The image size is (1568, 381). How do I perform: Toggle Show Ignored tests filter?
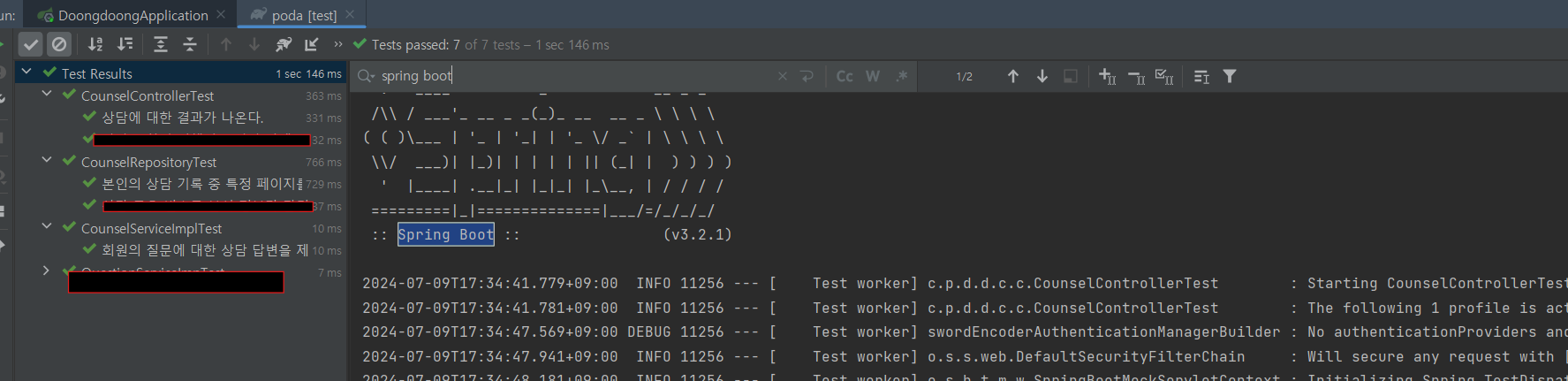coord(59,43)
